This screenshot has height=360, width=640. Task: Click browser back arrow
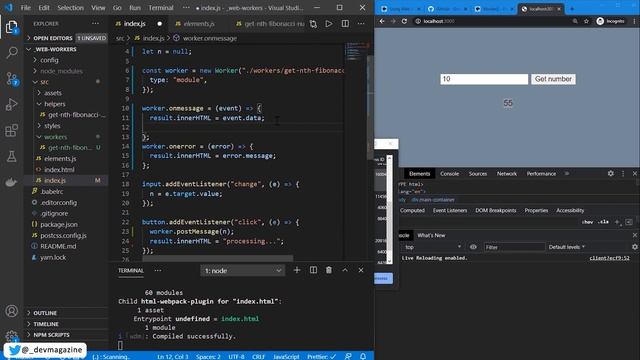382,21
